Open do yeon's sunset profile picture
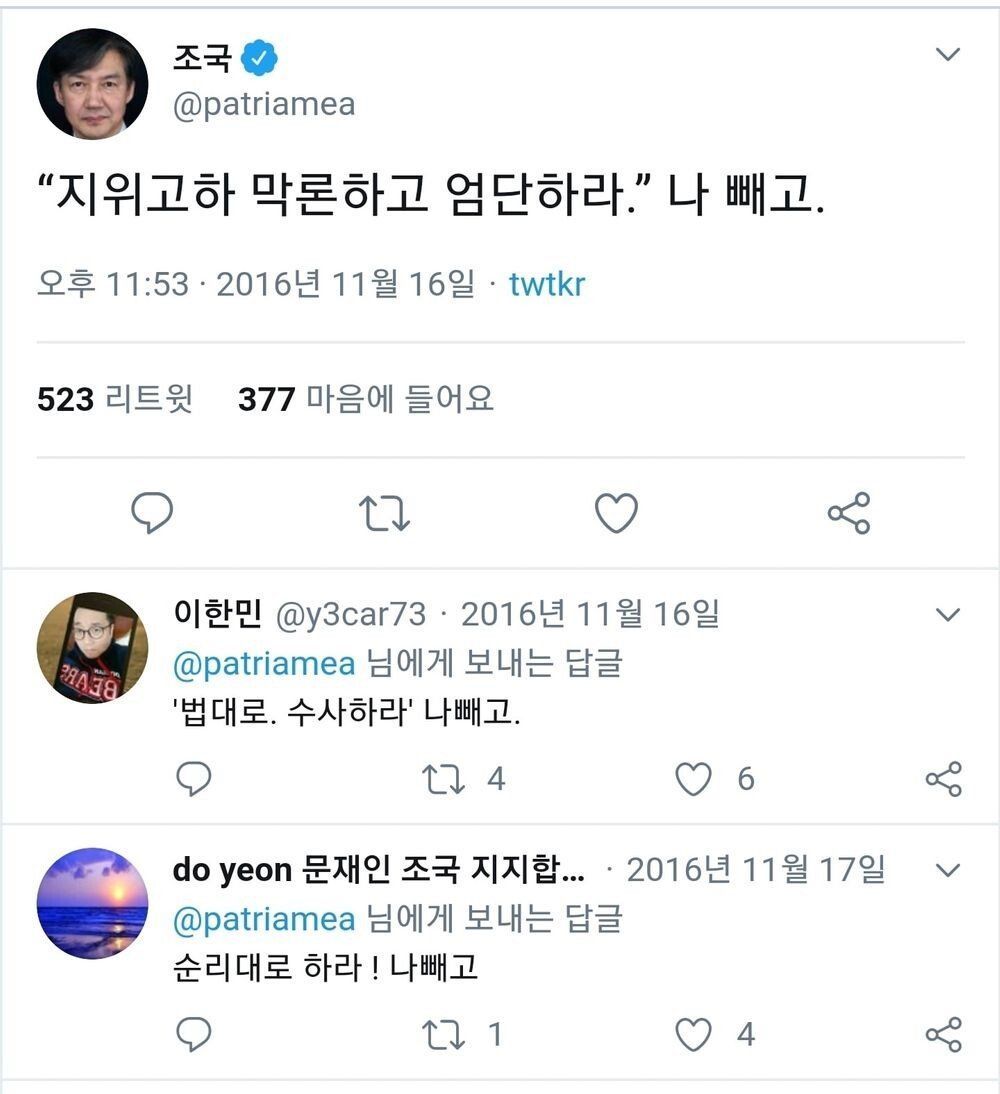Screen dimensions: 1000x1094 tap(92, 903)
